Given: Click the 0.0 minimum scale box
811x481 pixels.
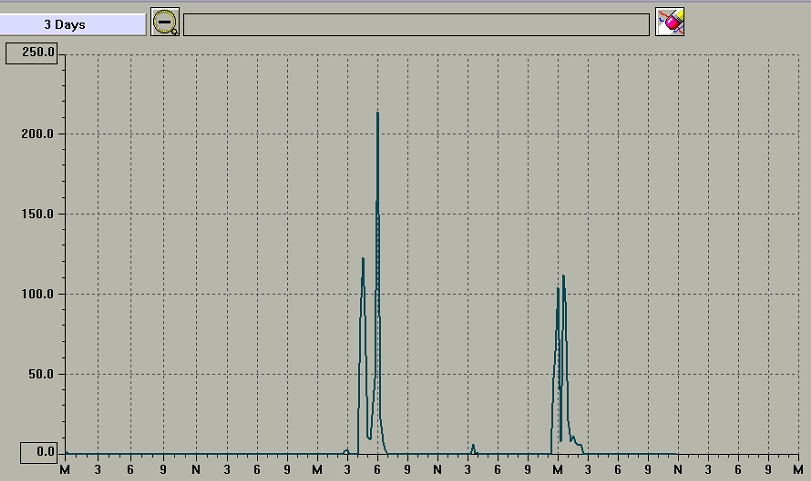Looking at the screenshot, I should pos(34,452).
